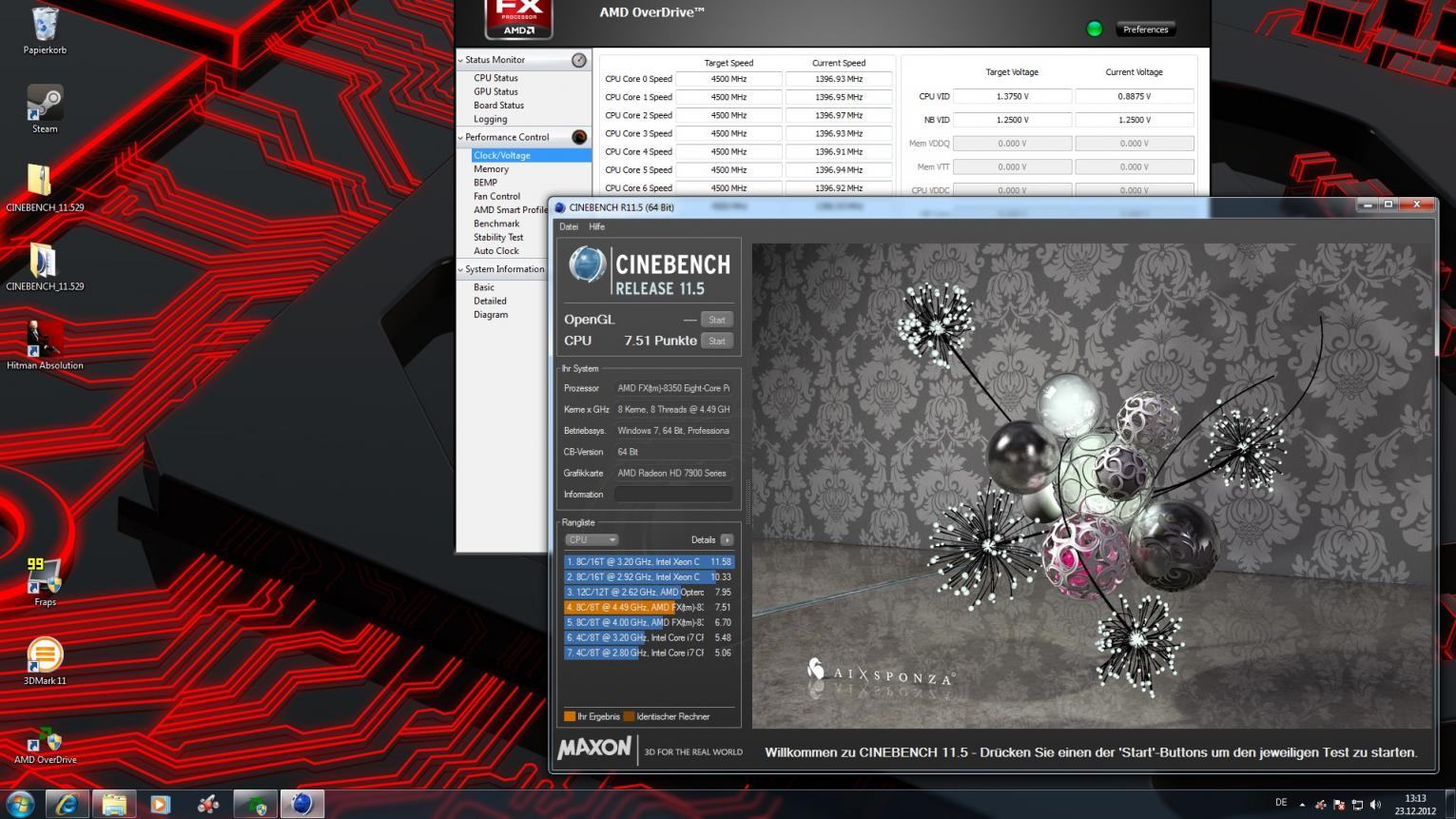Switch to the Cinebench taskbar button
This screenshot has height=819, width=1456.
pyautogui.click(x=301, y=804)
